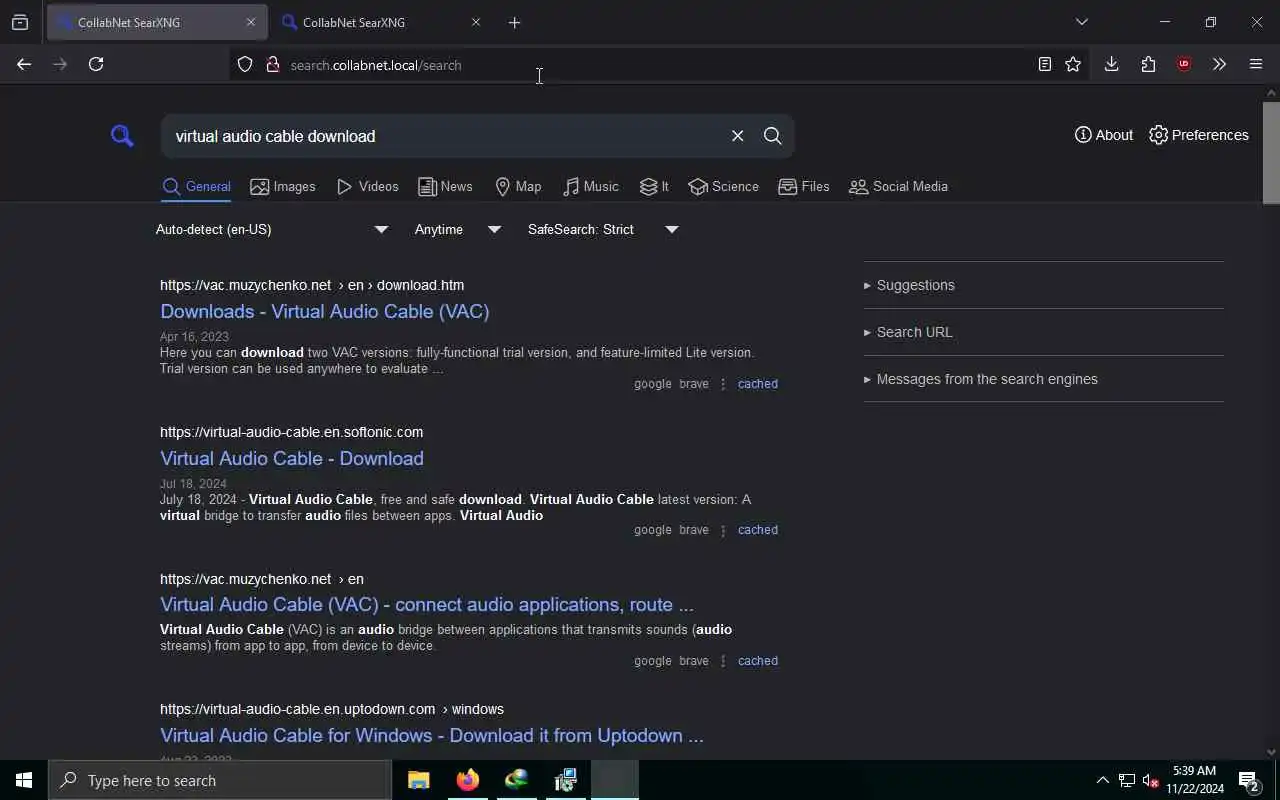Switch to the Science category
The image size is (1280, 800).
coord(723,187)
